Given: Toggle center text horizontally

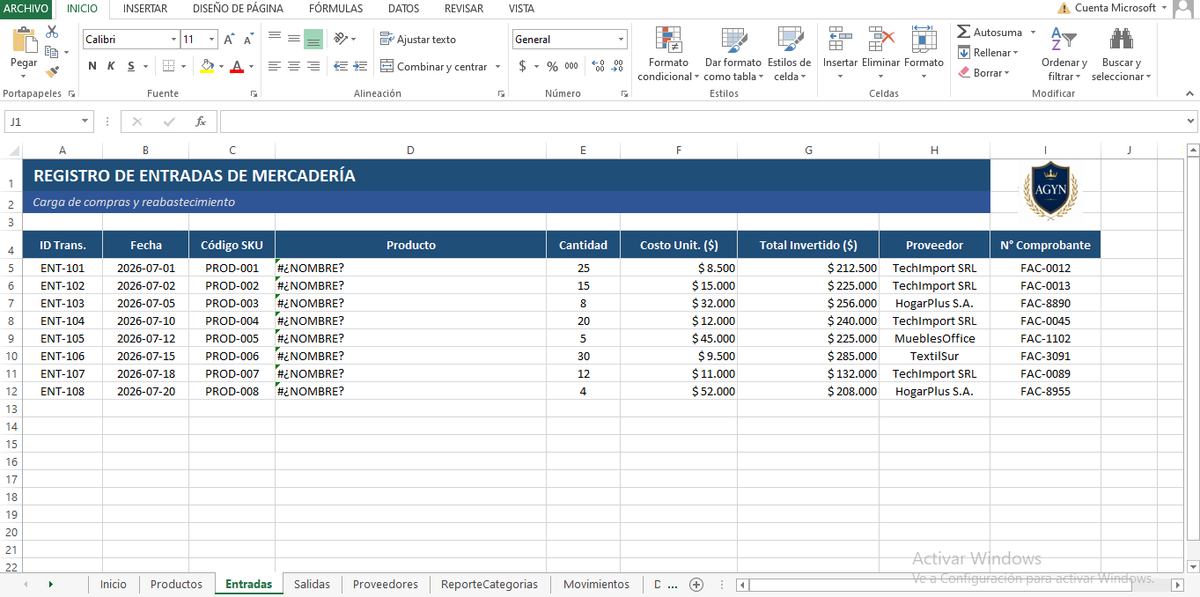Looking at the screenshot, I should click(294, 67).
